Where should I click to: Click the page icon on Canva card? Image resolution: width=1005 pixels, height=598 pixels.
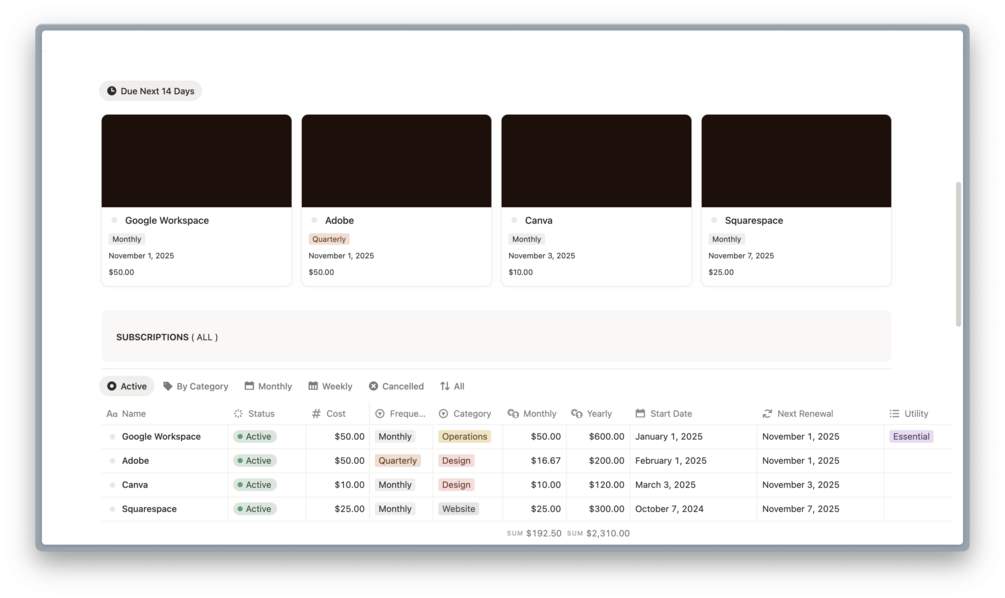coord(514,220)
